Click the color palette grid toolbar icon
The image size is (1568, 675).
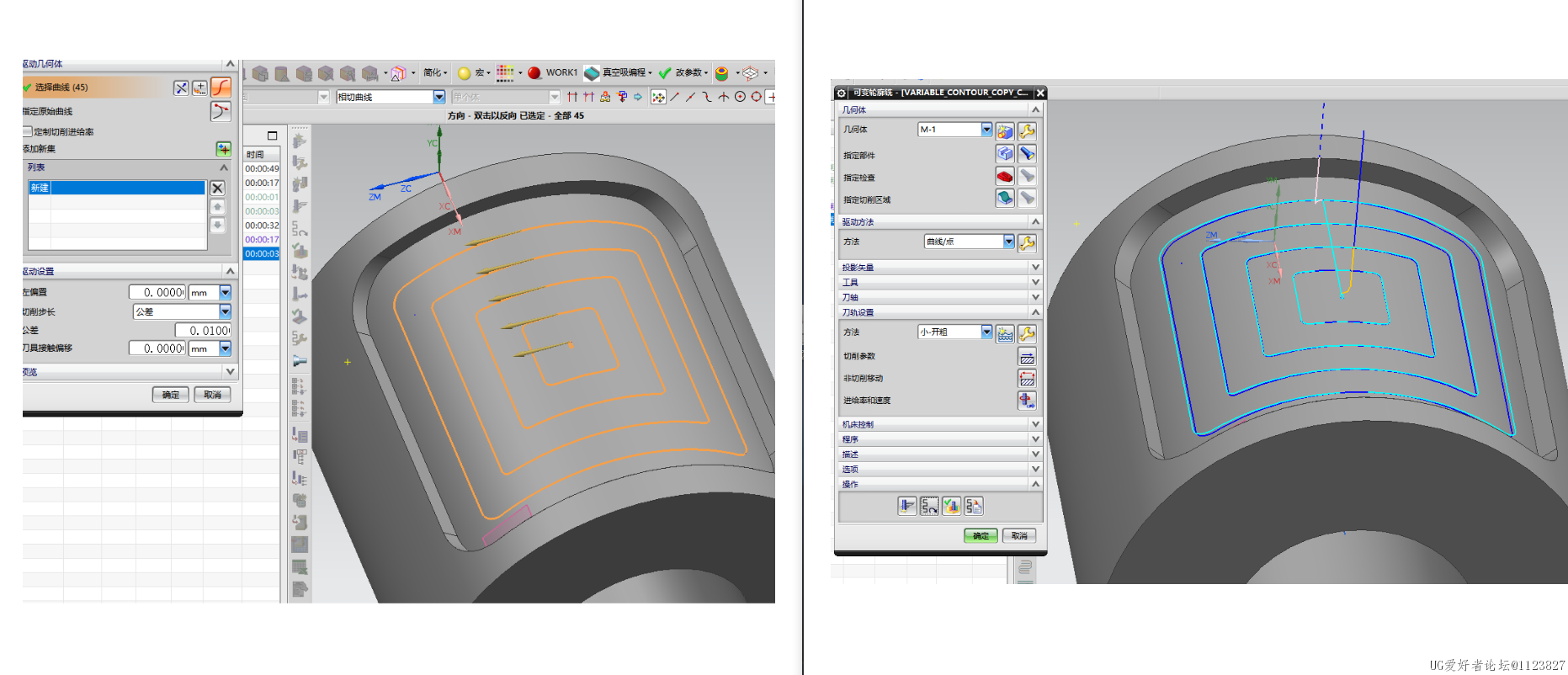point(505,73)
